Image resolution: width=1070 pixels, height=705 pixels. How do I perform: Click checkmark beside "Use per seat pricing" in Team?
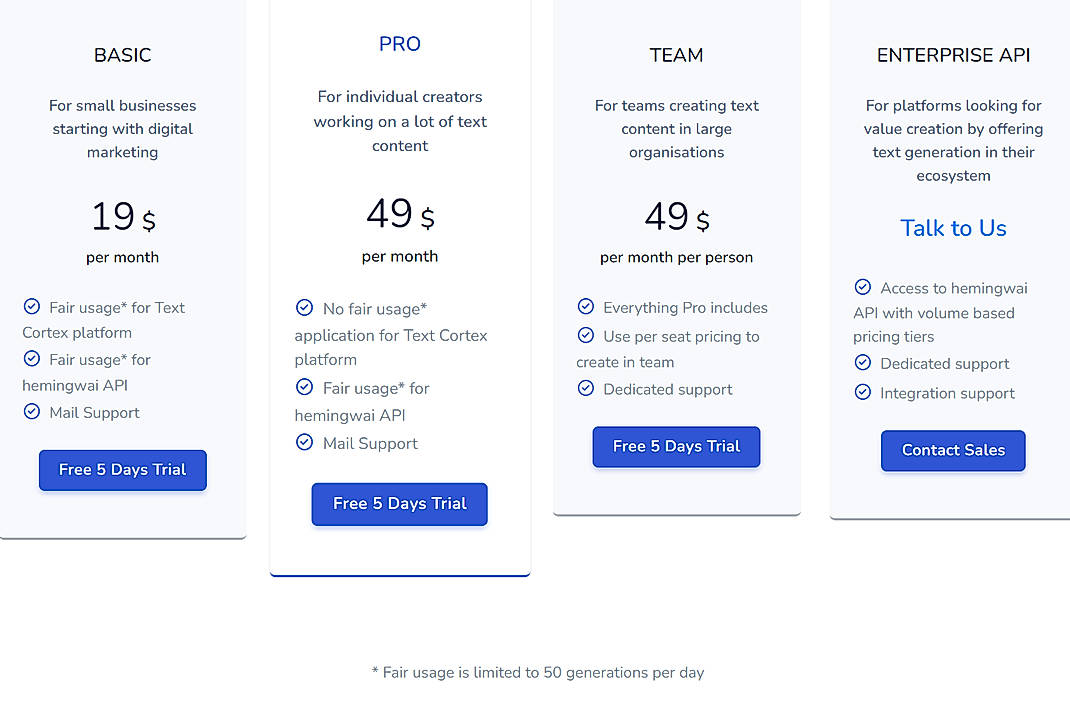click(585, 335)
